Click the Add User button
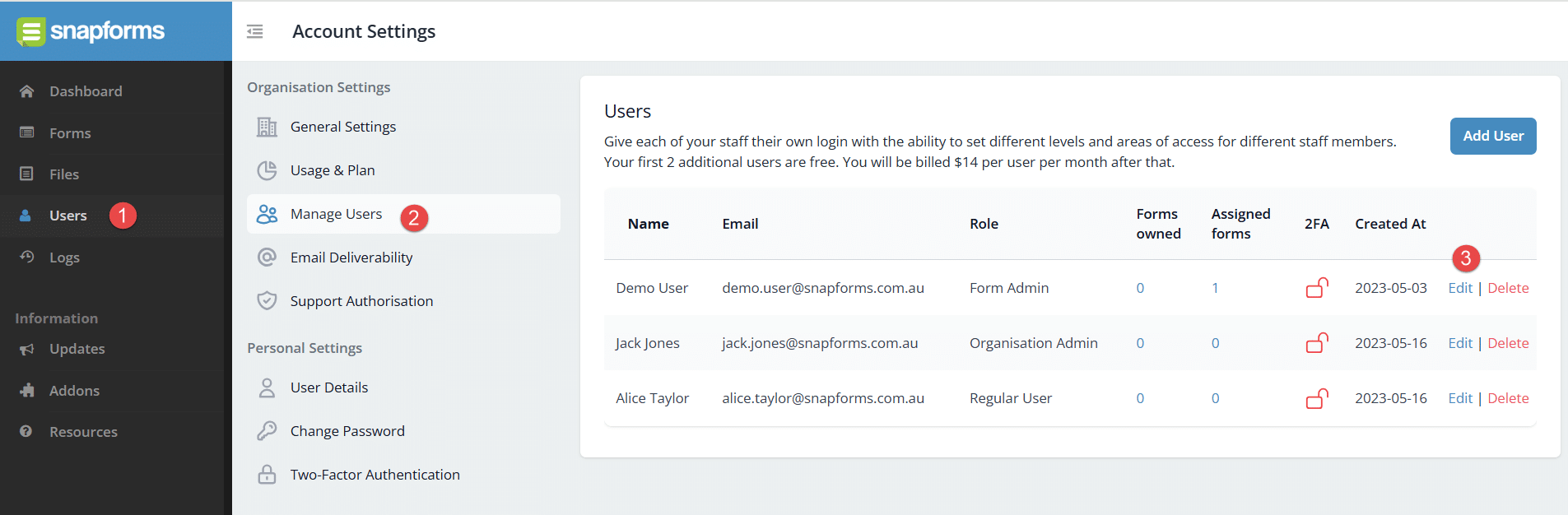The image size is (1568, 515). click(x=1493, y=136)
